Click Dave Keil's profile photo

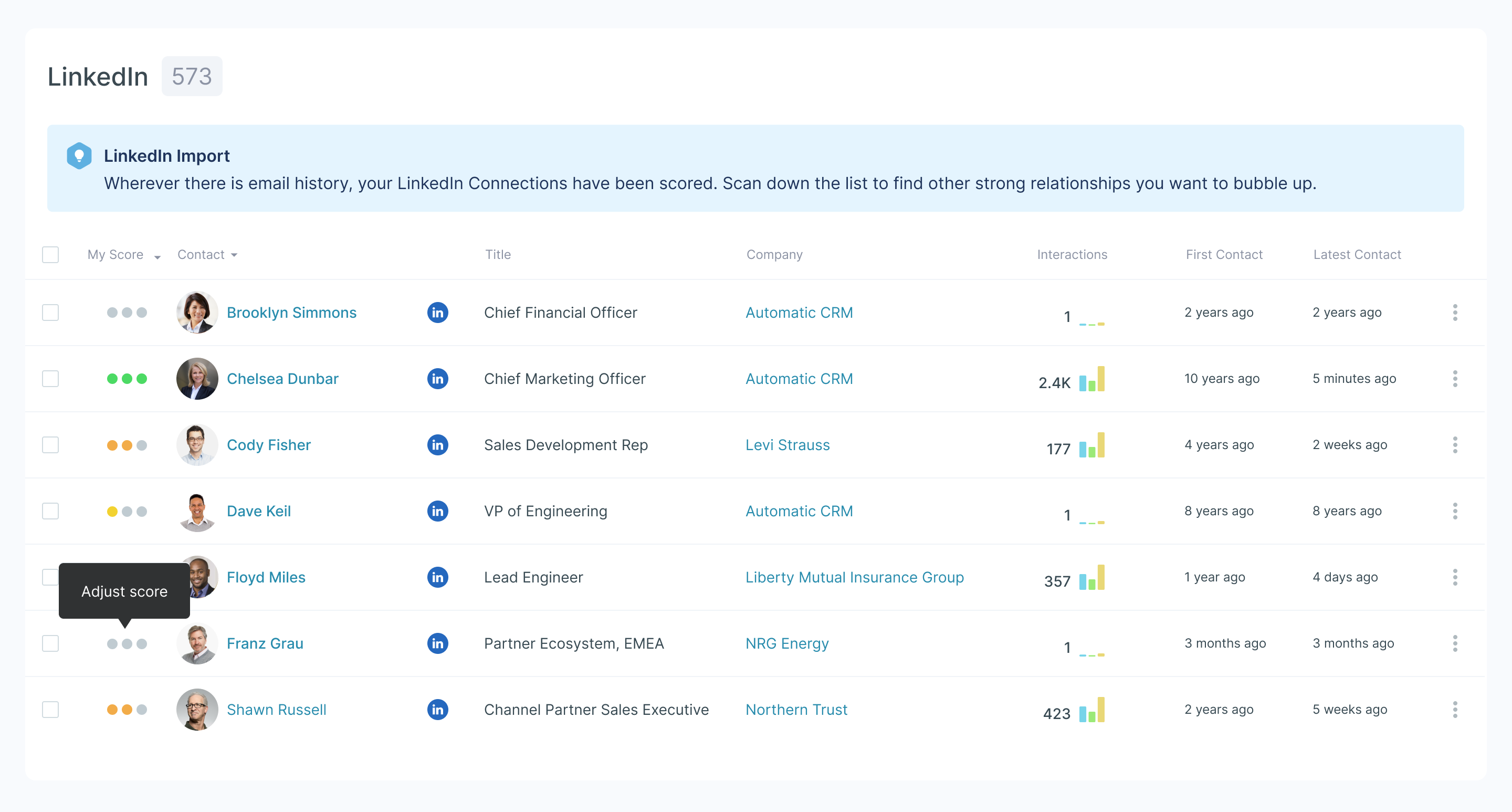pos(197,511)
